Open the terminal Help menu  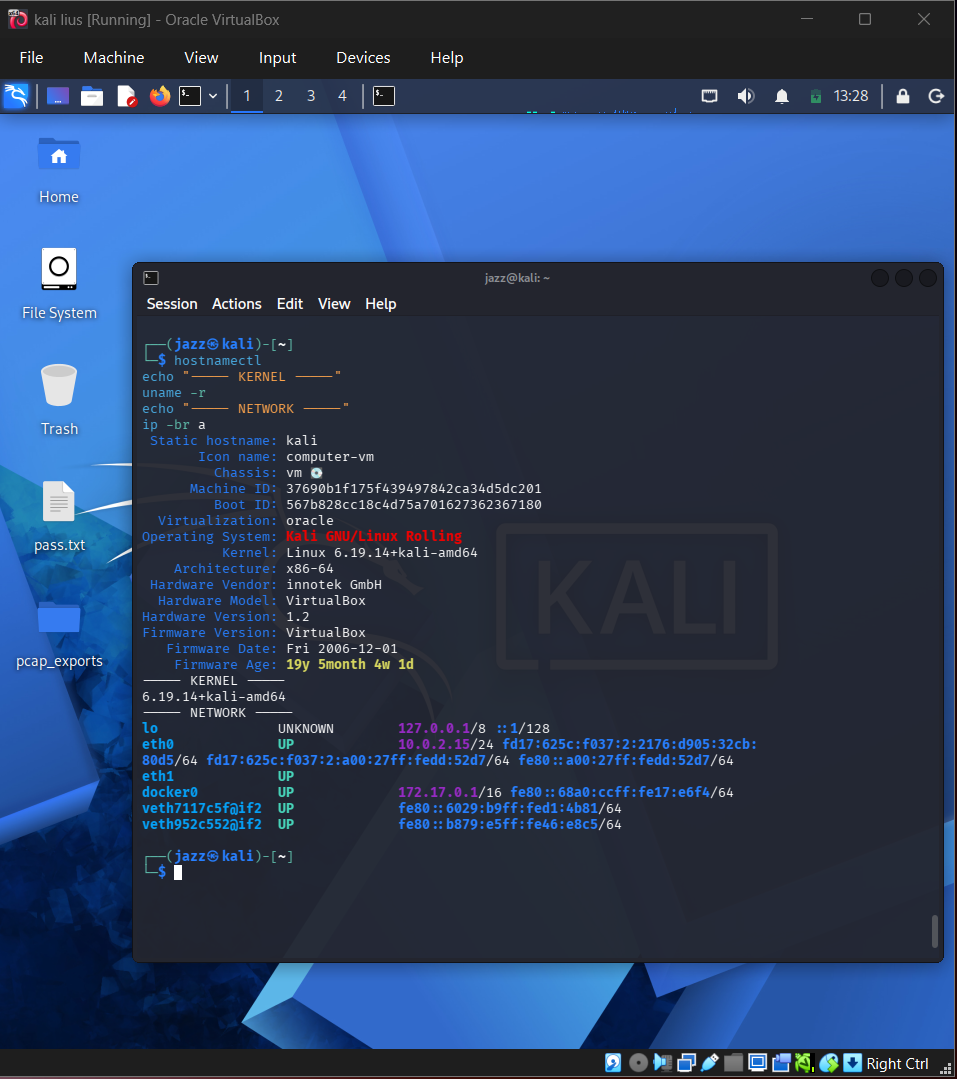[x=380, y=303]
